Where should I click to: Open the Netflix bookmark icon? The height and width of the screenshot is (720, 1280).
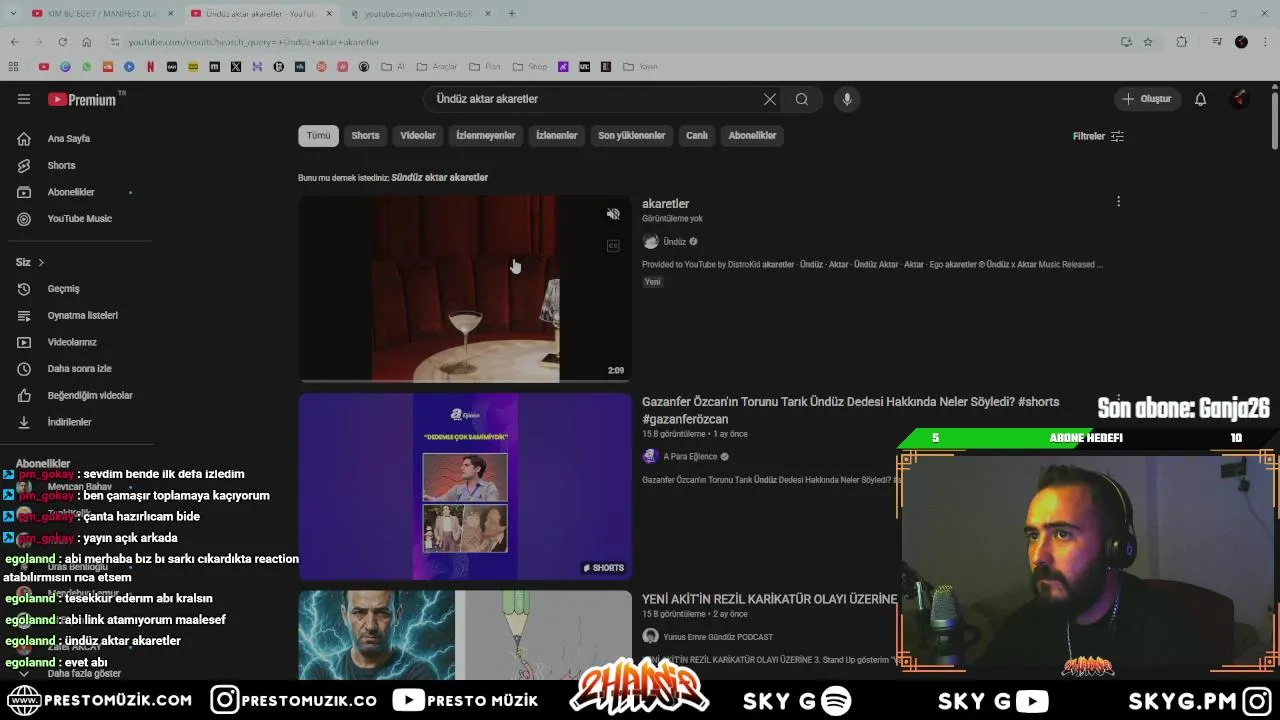coord(150,67)
